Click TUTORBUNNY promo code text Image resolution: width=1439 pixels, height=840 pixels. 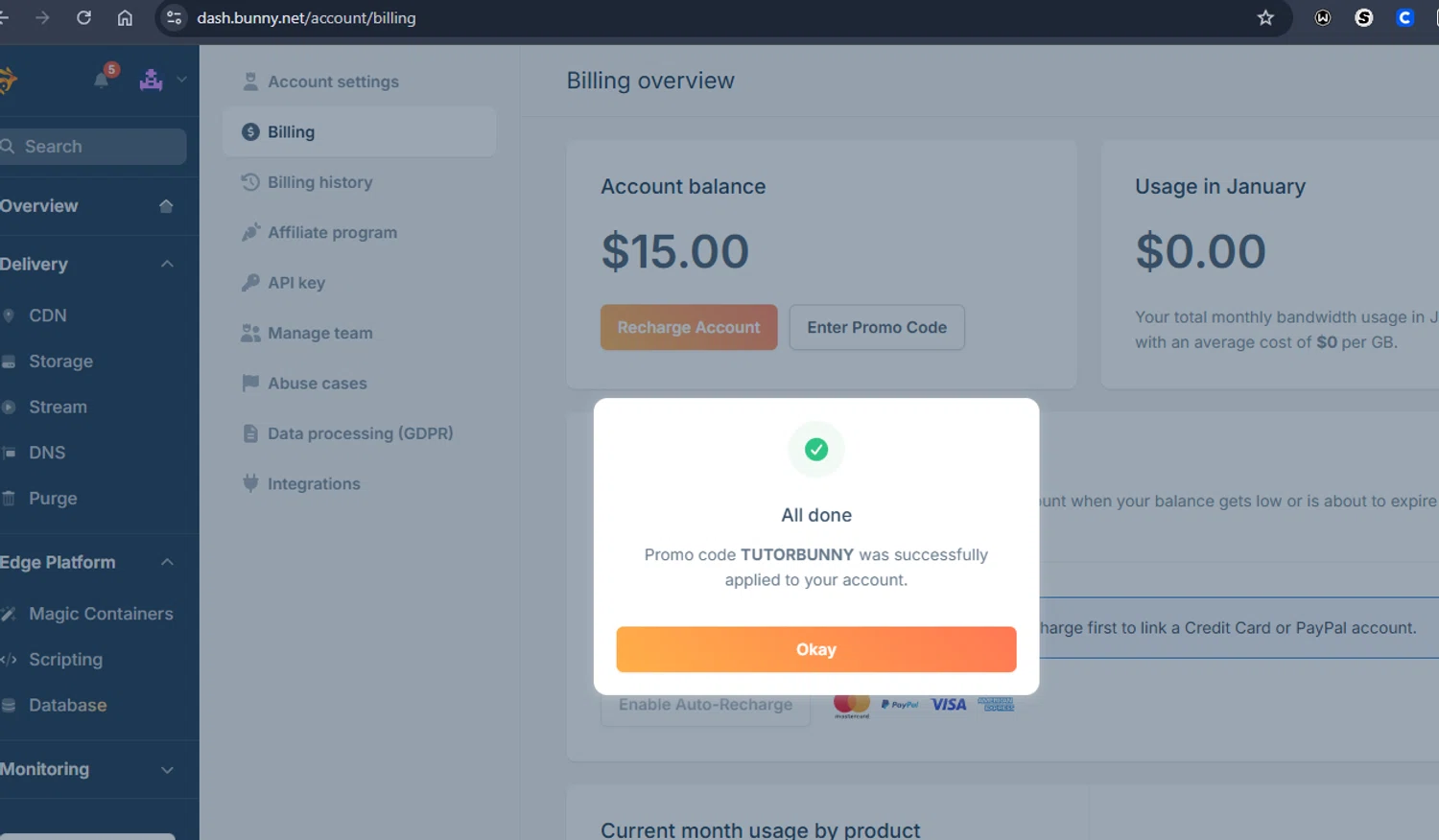(x=797, y=554)
